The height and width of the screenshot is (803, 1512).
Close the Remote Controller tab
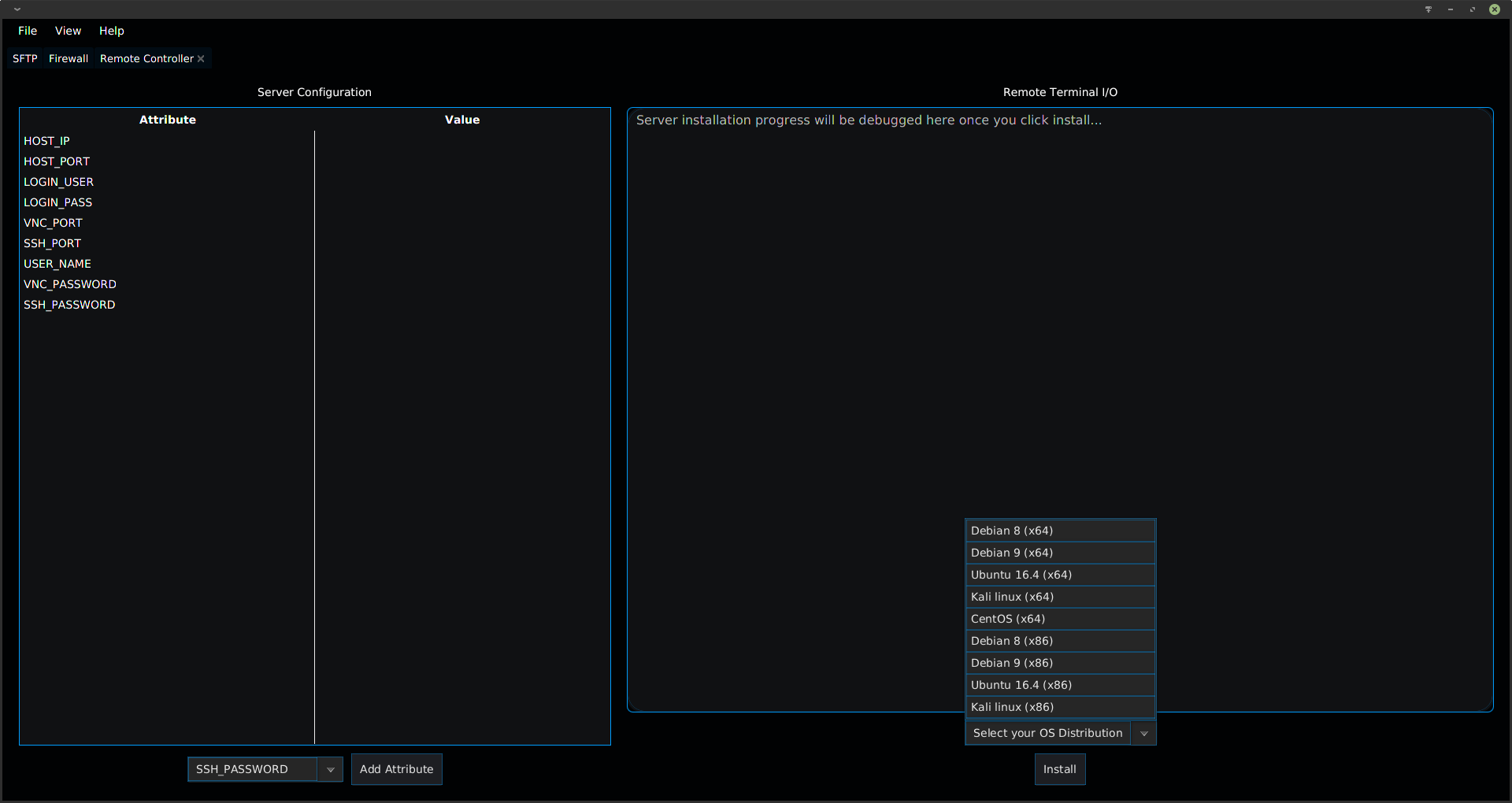[201, 59]
